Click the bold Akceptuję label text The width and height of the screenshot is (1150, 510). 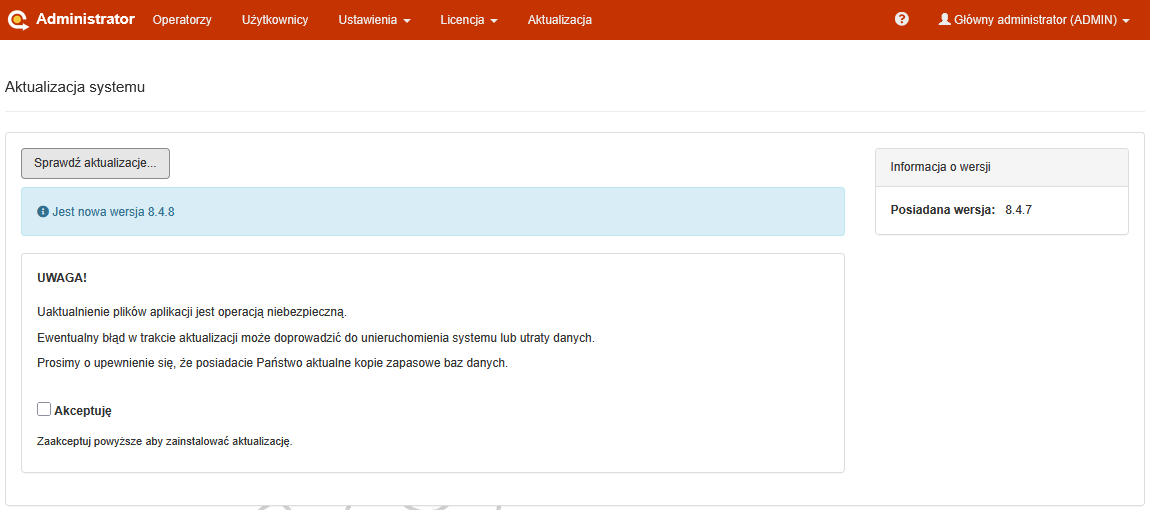pyautogui.click(x=83, y=410)
